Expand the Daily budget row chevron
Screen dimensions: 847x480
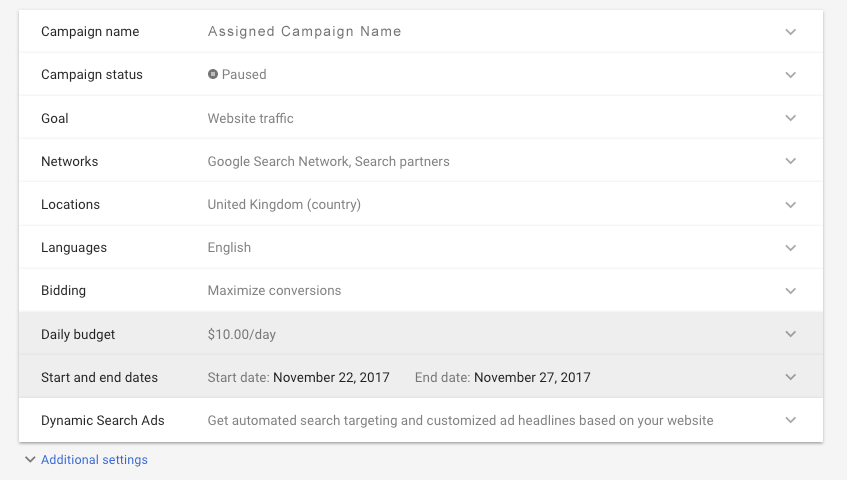click(x=791, y=334)
